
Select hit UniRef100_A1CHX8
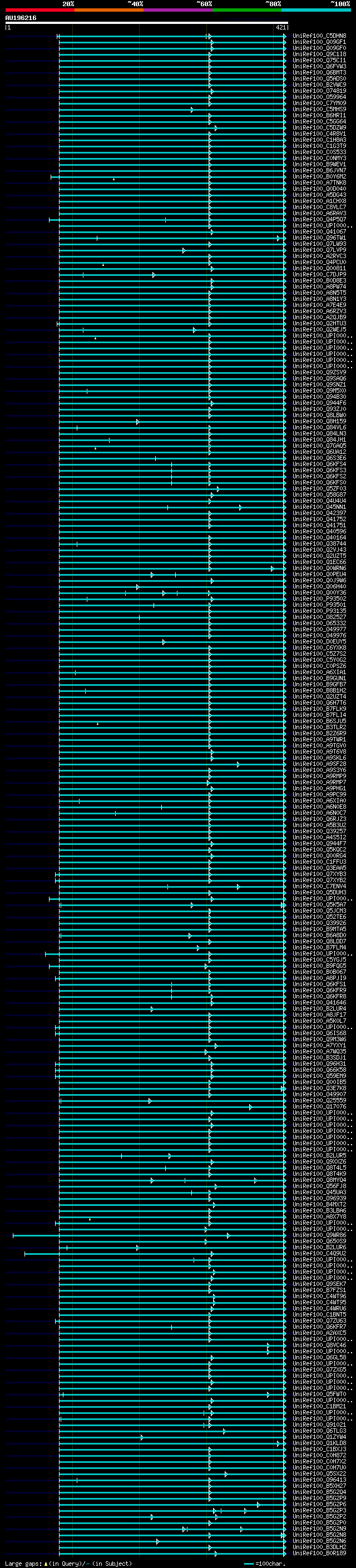tap(319, 201)
